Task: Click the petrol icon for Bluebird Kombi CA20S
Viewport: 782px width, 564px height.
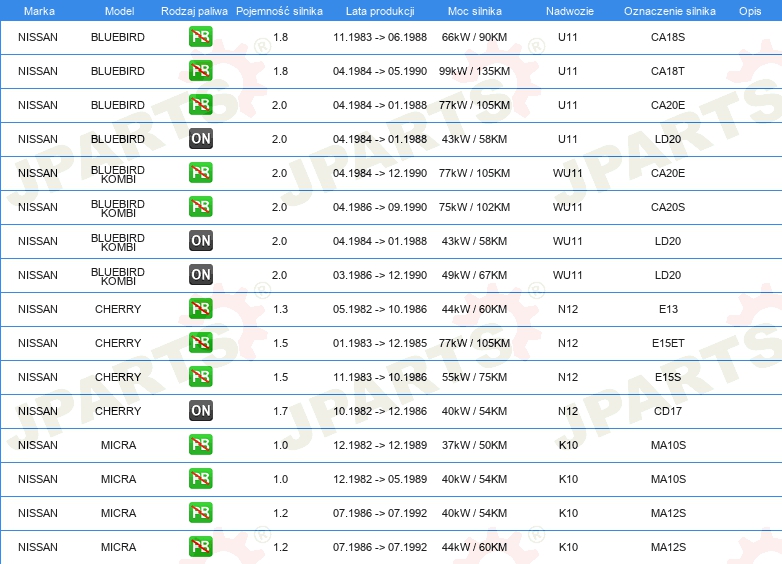Action: pyautogui.click(x=200, y=206)
